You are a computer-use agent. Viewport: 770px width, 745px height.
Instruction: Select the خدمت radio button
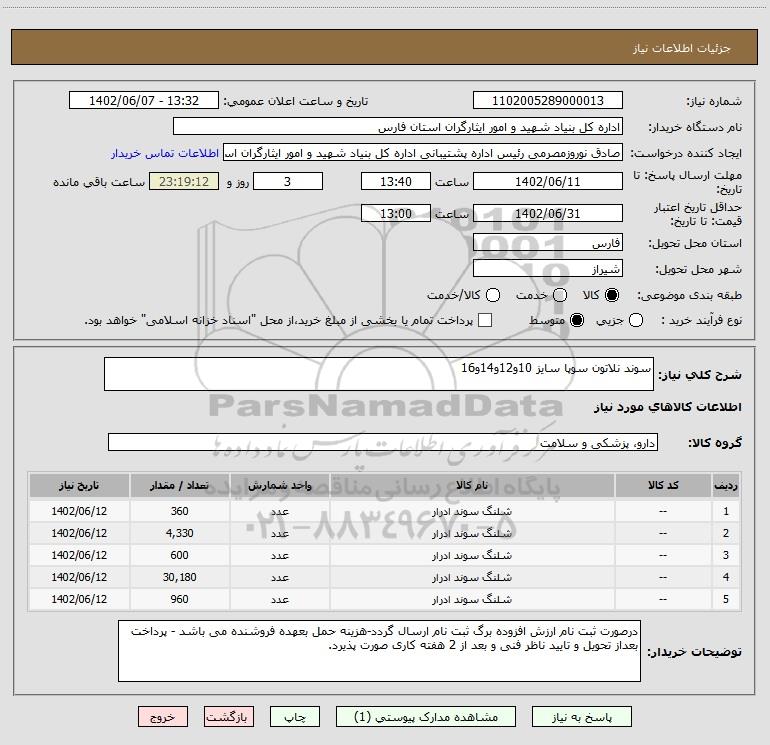pyautogui.click(x=560, y=295)
